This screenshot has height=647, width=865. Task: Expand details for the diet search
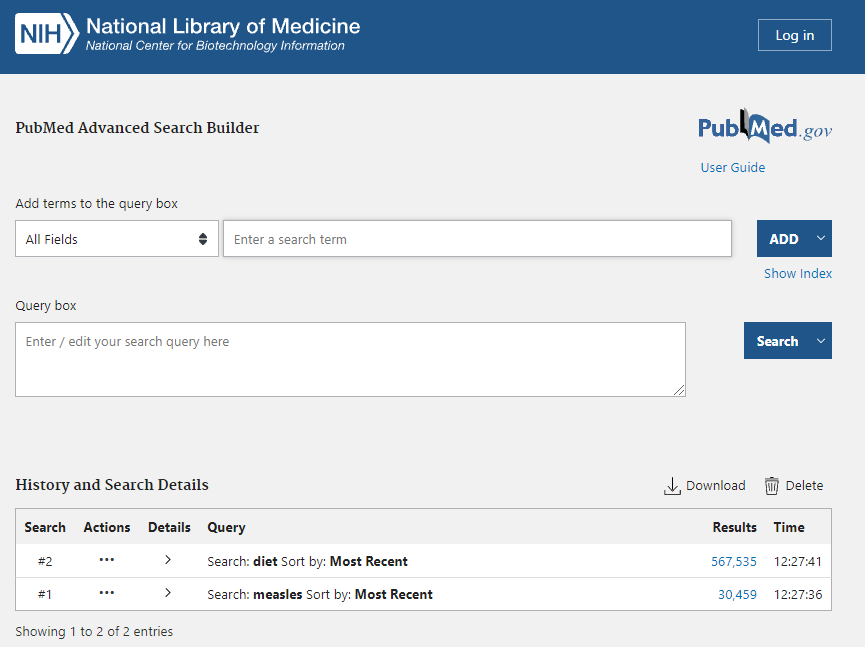(x=168, y=561)
